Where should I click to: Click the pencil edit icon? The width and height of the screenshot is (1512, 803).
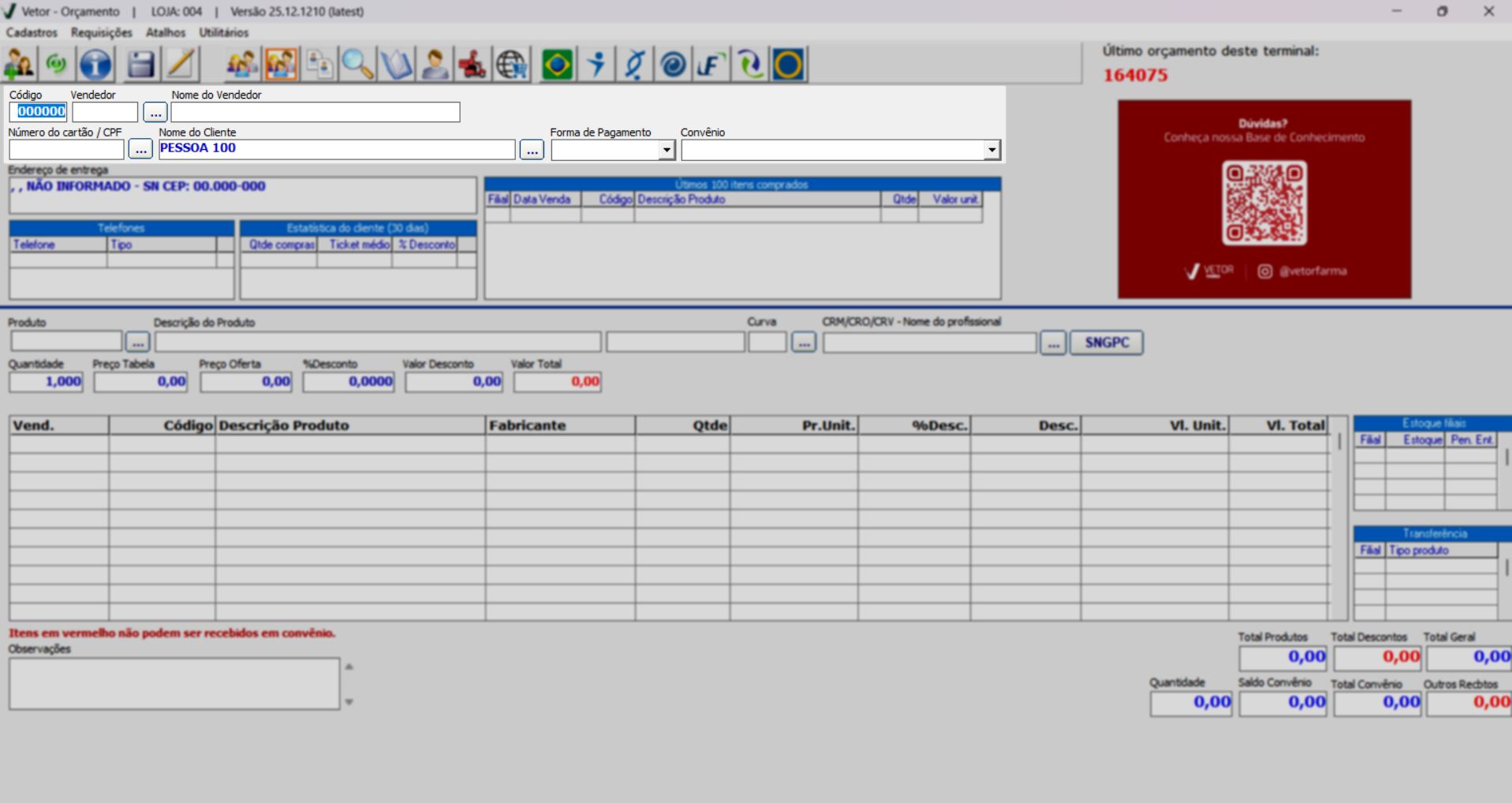click(181, 64)
